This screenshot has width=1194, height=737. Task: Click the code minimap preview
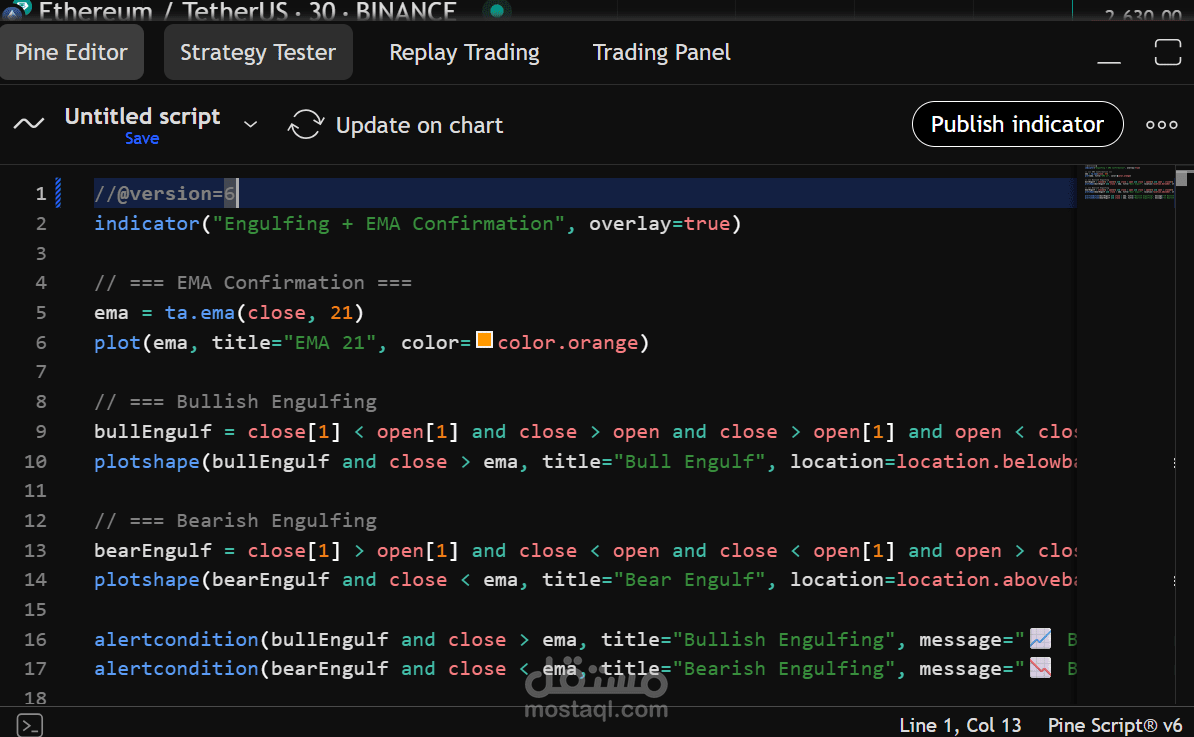(x=1129, y=183)
